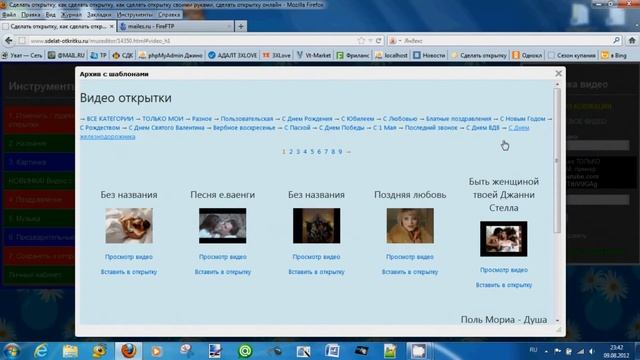Open the АДАЛТ 3XLOVE bookmark
640x360 pixels.
click(232, 55)
